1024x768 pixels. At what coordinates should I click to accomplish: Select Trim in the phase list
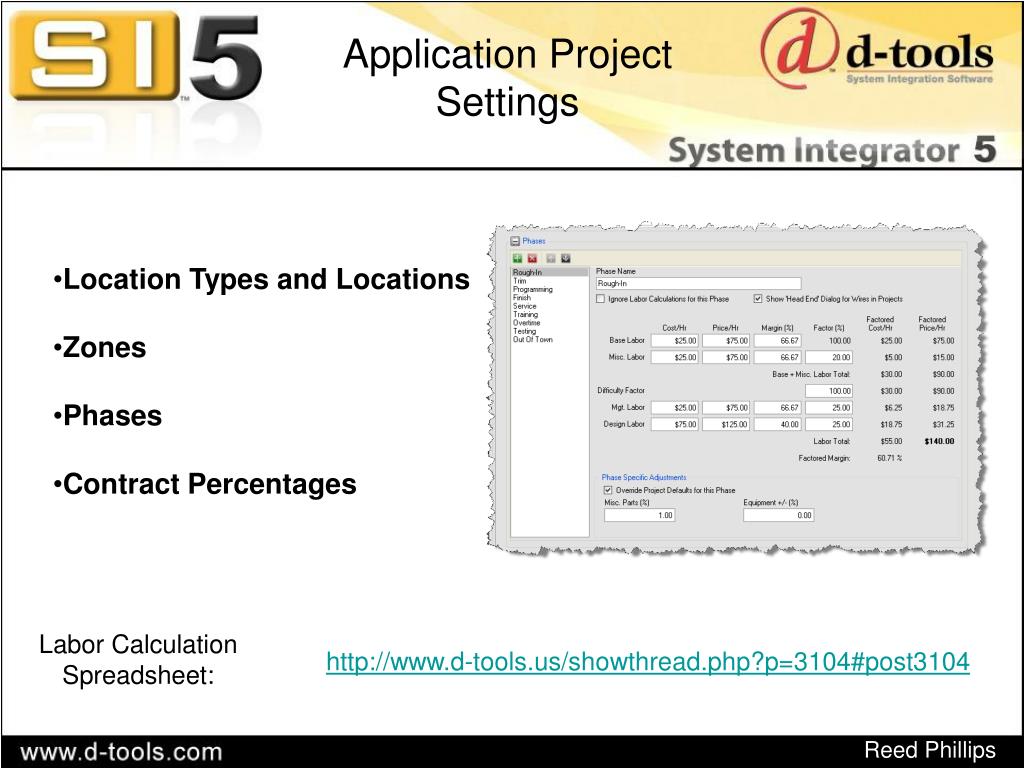click(520, 281)
